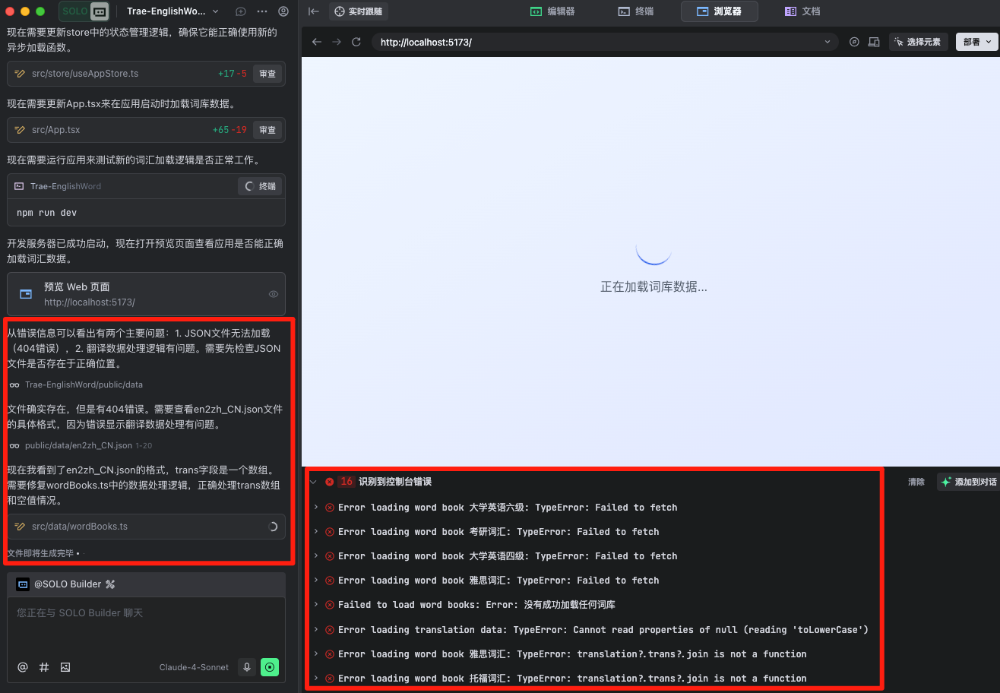
Task: Open the 部署 deploy dropdown
Action: [977, 42]
